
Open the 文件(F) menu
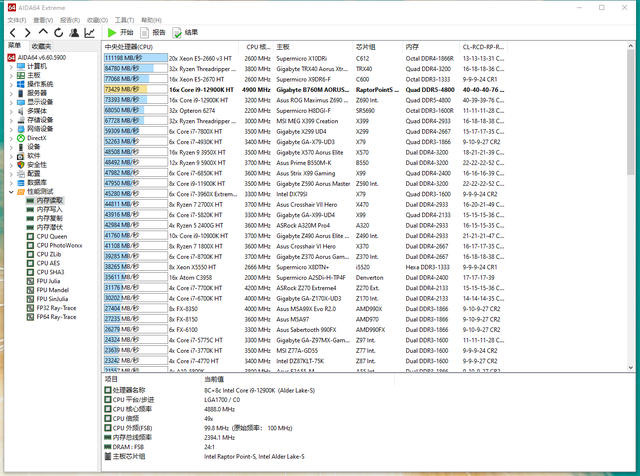(17, 20)
